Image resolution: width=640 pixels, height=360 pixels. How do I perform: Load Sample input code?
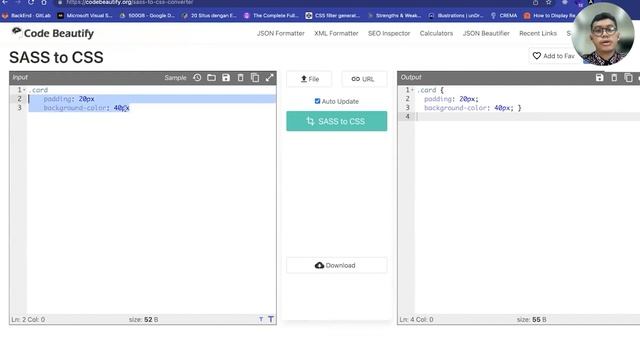(176, 78)
